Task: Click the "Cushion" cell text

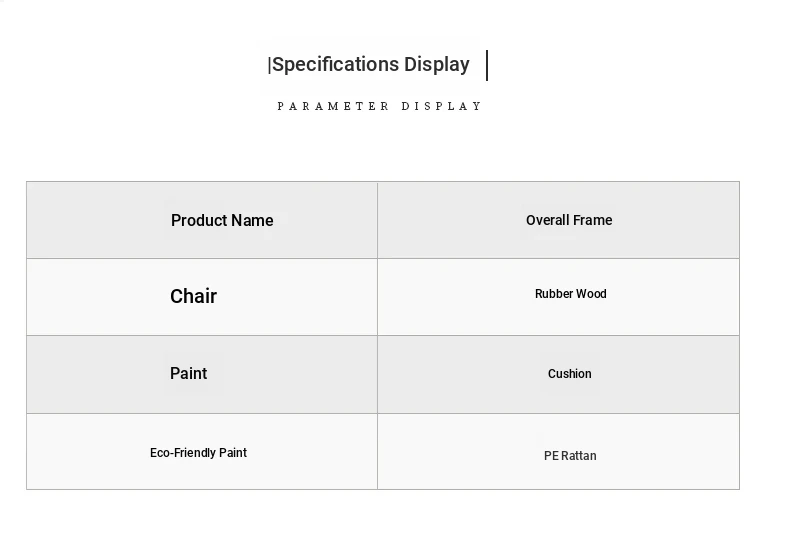Action: [x=570, y=374]
